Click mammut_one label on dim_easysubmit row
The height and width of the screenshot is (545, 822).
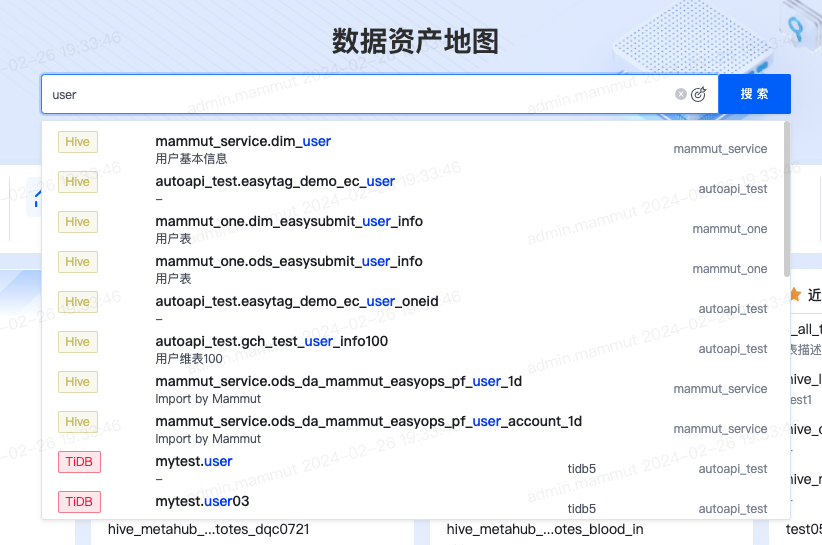[729, 229]
